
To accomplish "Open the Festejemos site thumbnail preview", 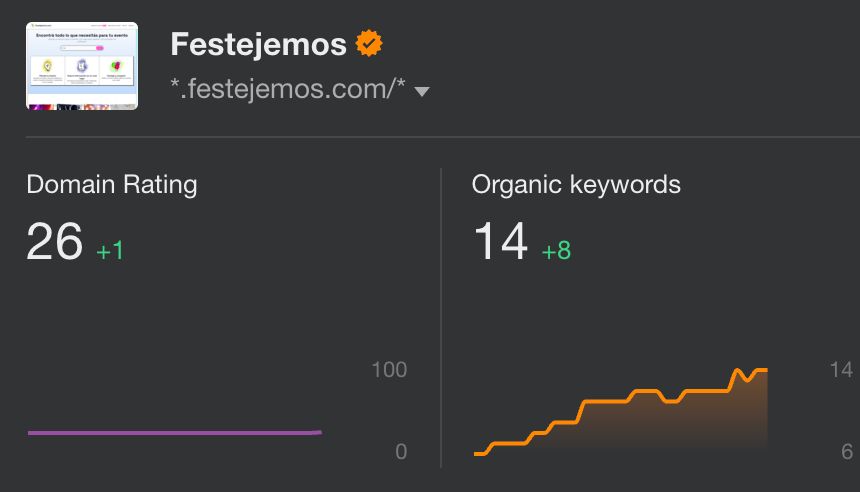I will click(x=82, y=66).
